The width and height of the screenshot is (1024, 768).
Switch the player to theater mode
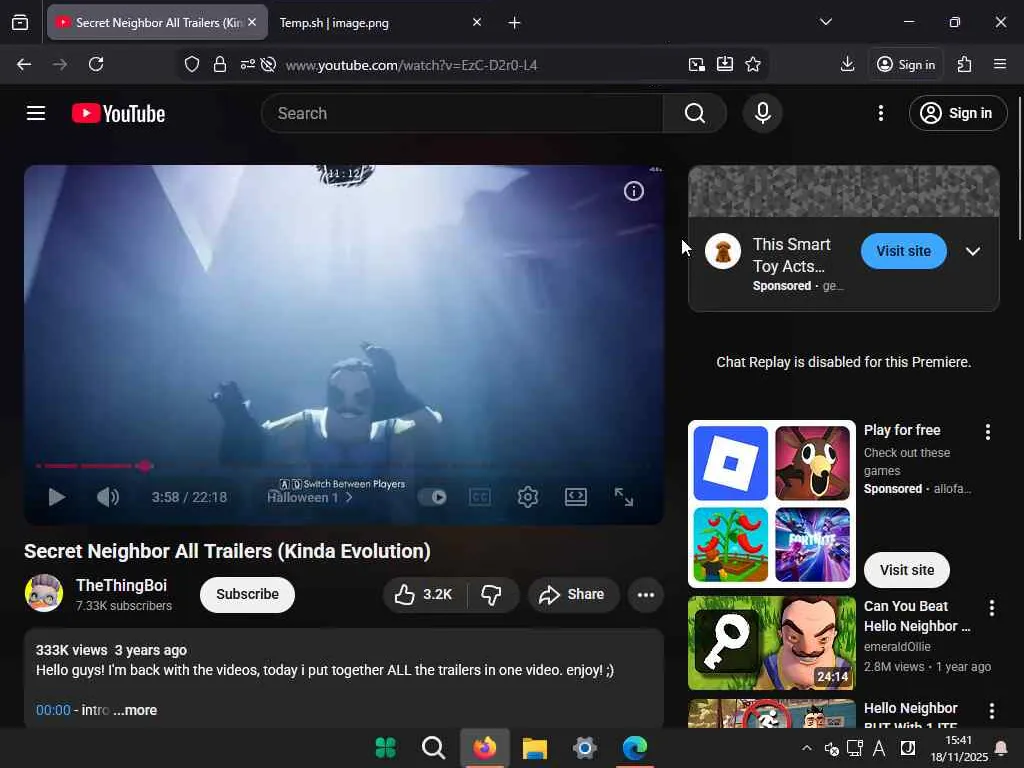(575, 498)
